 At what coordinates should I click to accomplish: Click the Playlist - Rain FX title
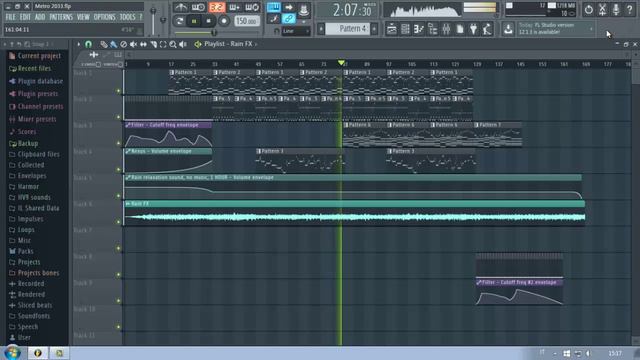coord(228,44)
